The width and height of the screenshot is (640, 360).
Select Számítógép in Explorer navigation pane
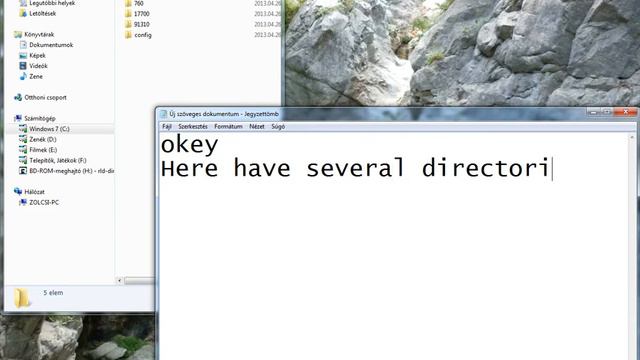(x=40, y=118)
